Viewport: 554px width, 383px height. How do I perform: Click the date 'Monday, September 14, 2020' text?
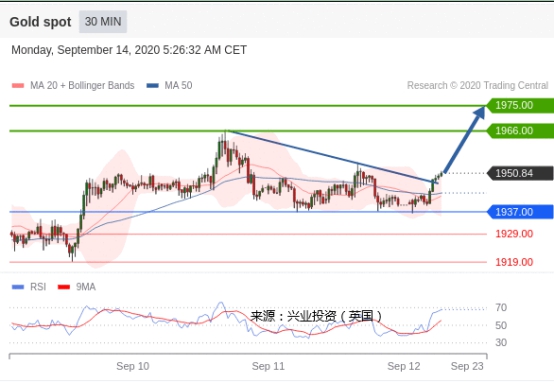tap(86, 50)
